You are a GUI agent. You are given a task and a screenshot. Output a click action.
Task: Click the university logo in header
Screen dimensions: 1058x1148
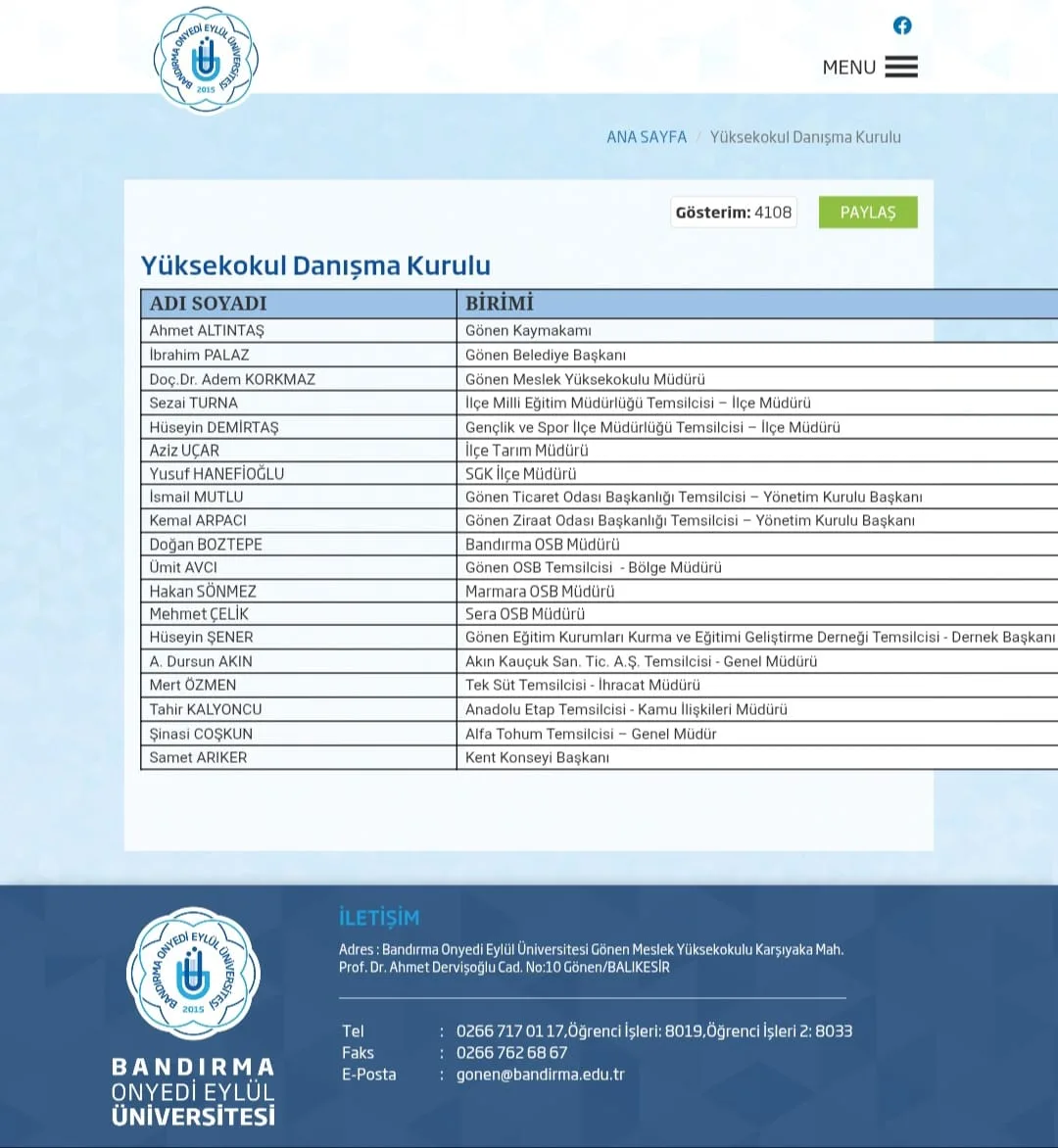206,60
